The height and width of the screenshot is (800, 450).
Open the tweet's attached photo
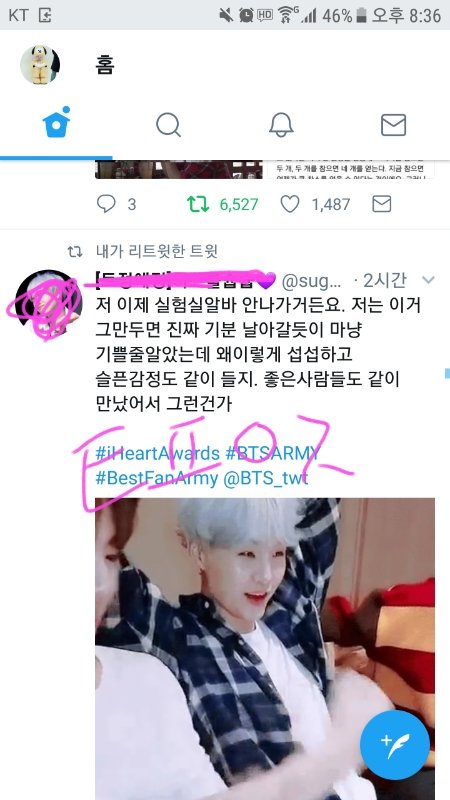point(265,649)
